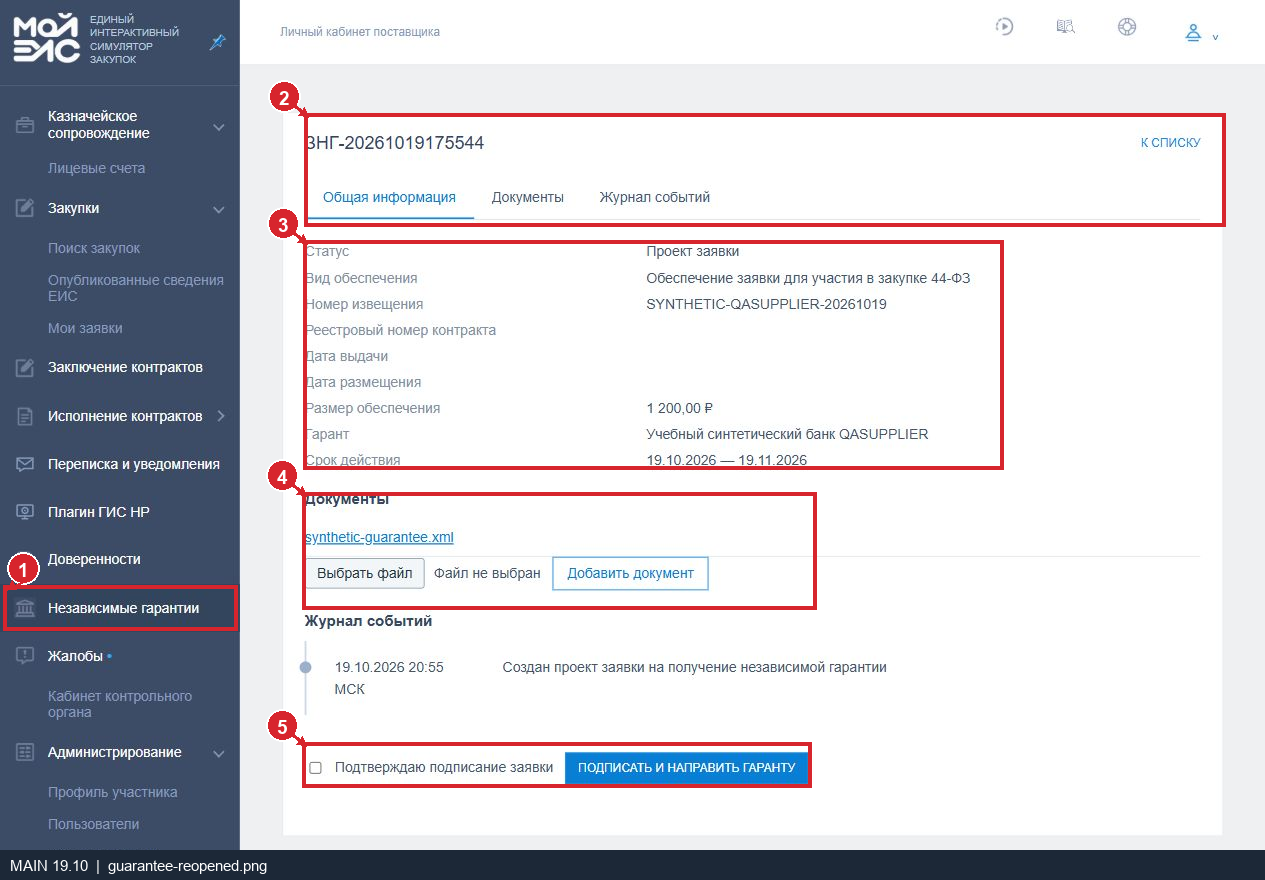Viewport: 1265px width, 880px height.
Task: Click the request number ЗНГ-20261019175544
Action: click(x=394, y=143)
